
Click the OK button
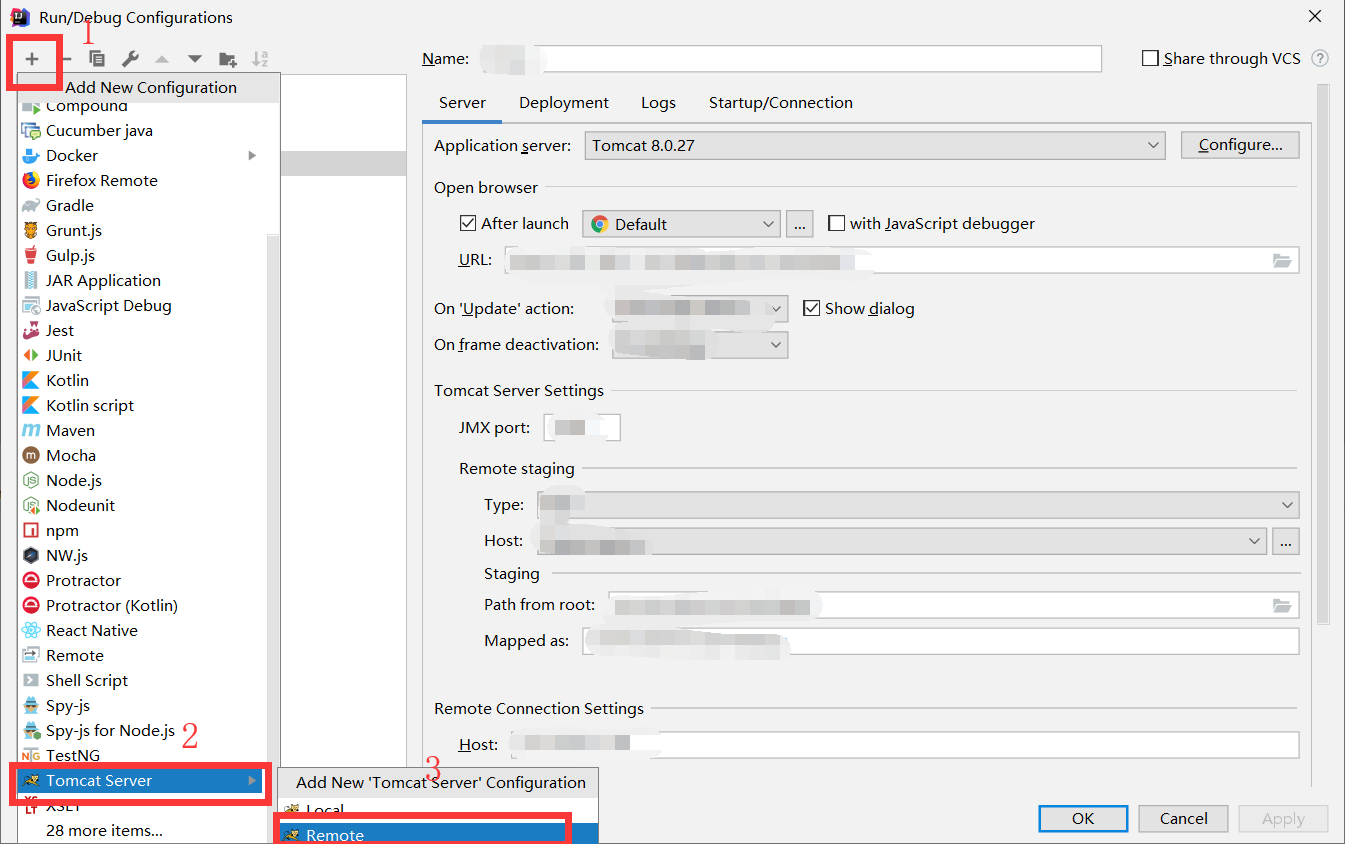(x=1083, y=818)
